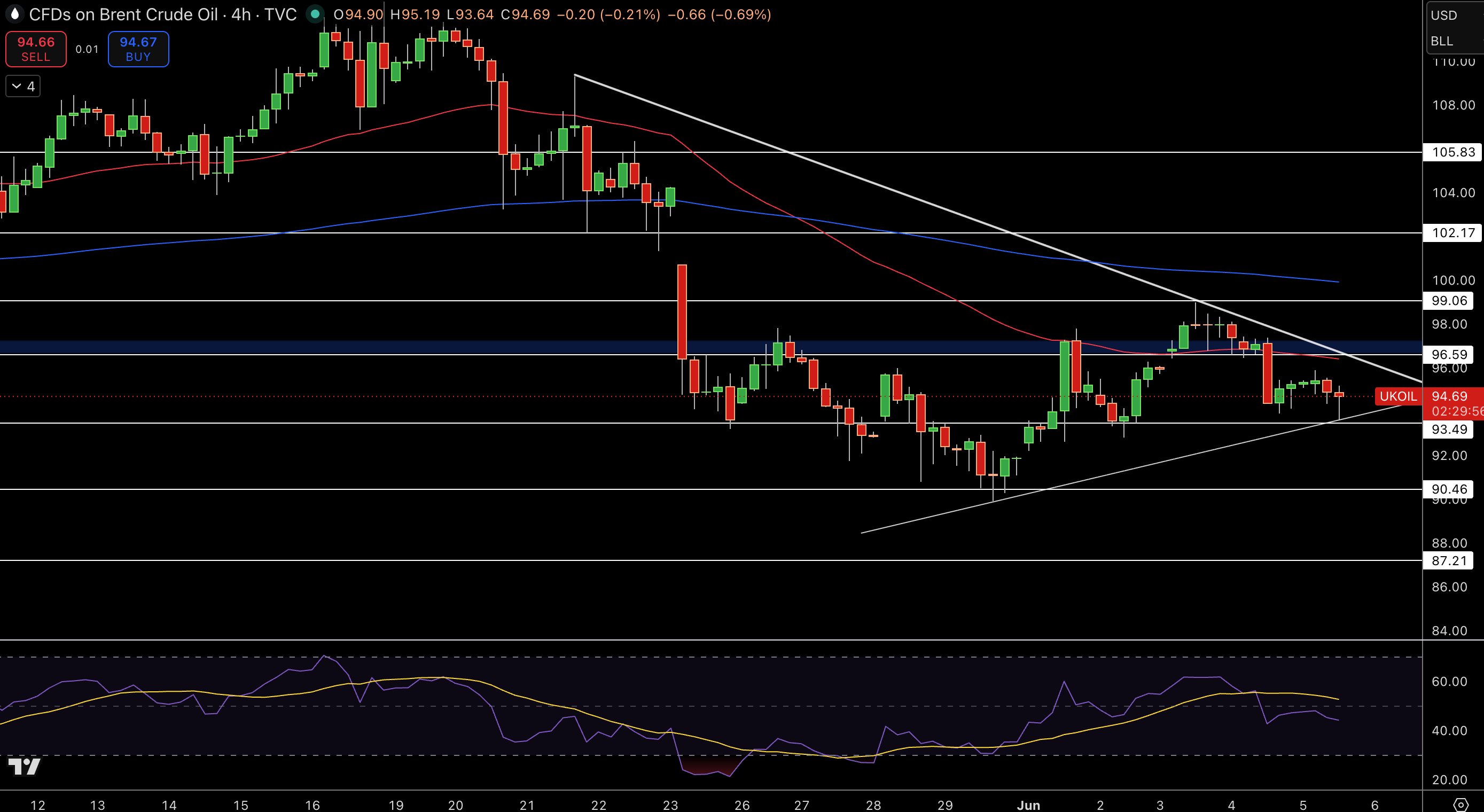1484x812 pixels.
Task: Click the current price label 94.69
Action: click(x=1449, y=396)
